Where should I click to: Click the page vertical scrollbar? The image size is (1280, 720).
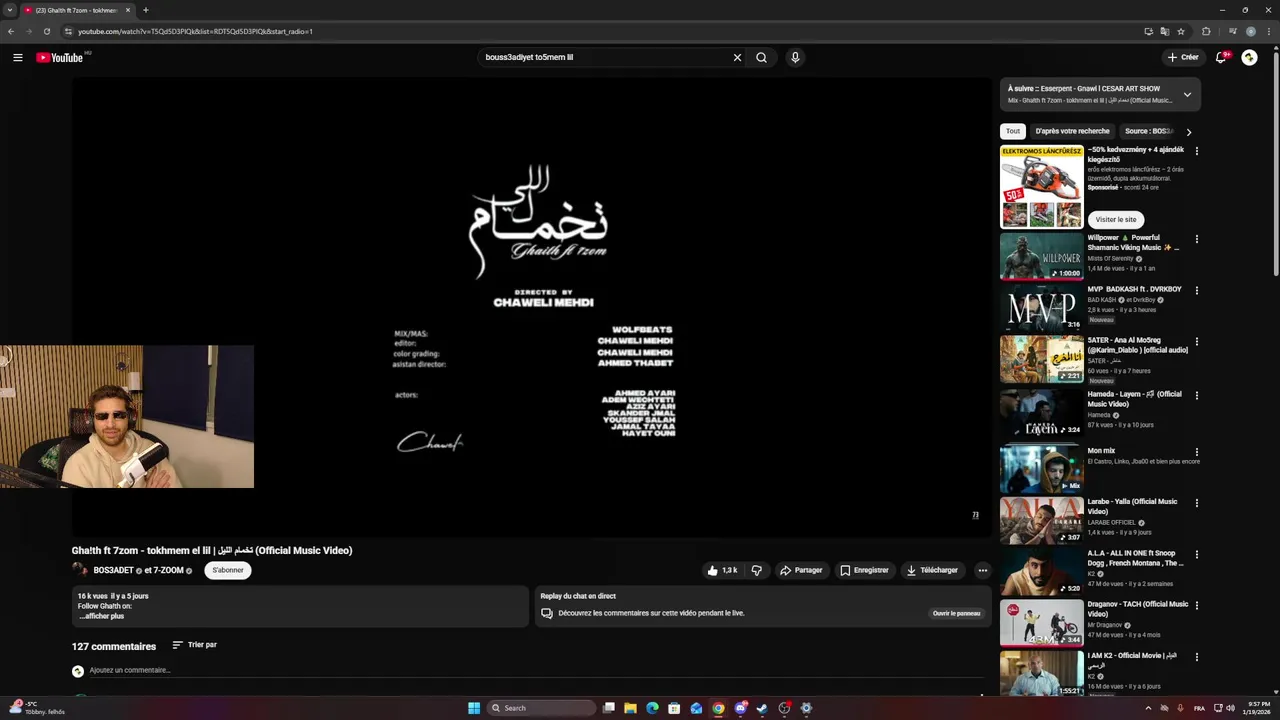tap(1275, 163)
